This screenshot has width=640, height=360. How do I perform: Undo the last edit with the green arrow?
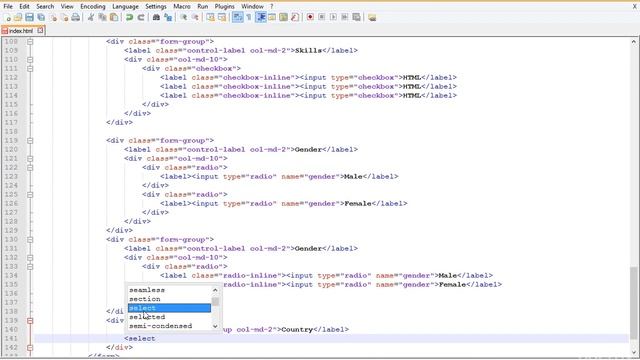[129, 18]
